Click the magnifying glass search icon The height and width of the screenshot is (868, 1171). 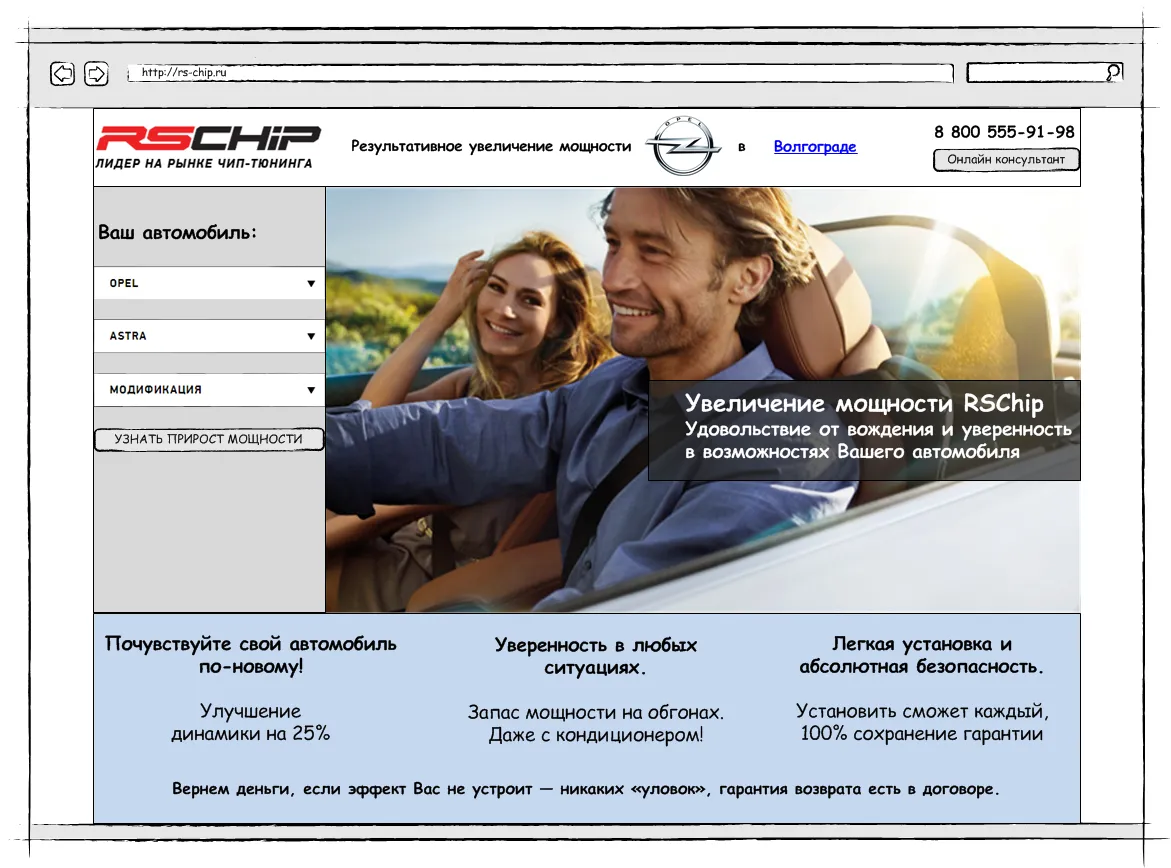[1112, 71]
